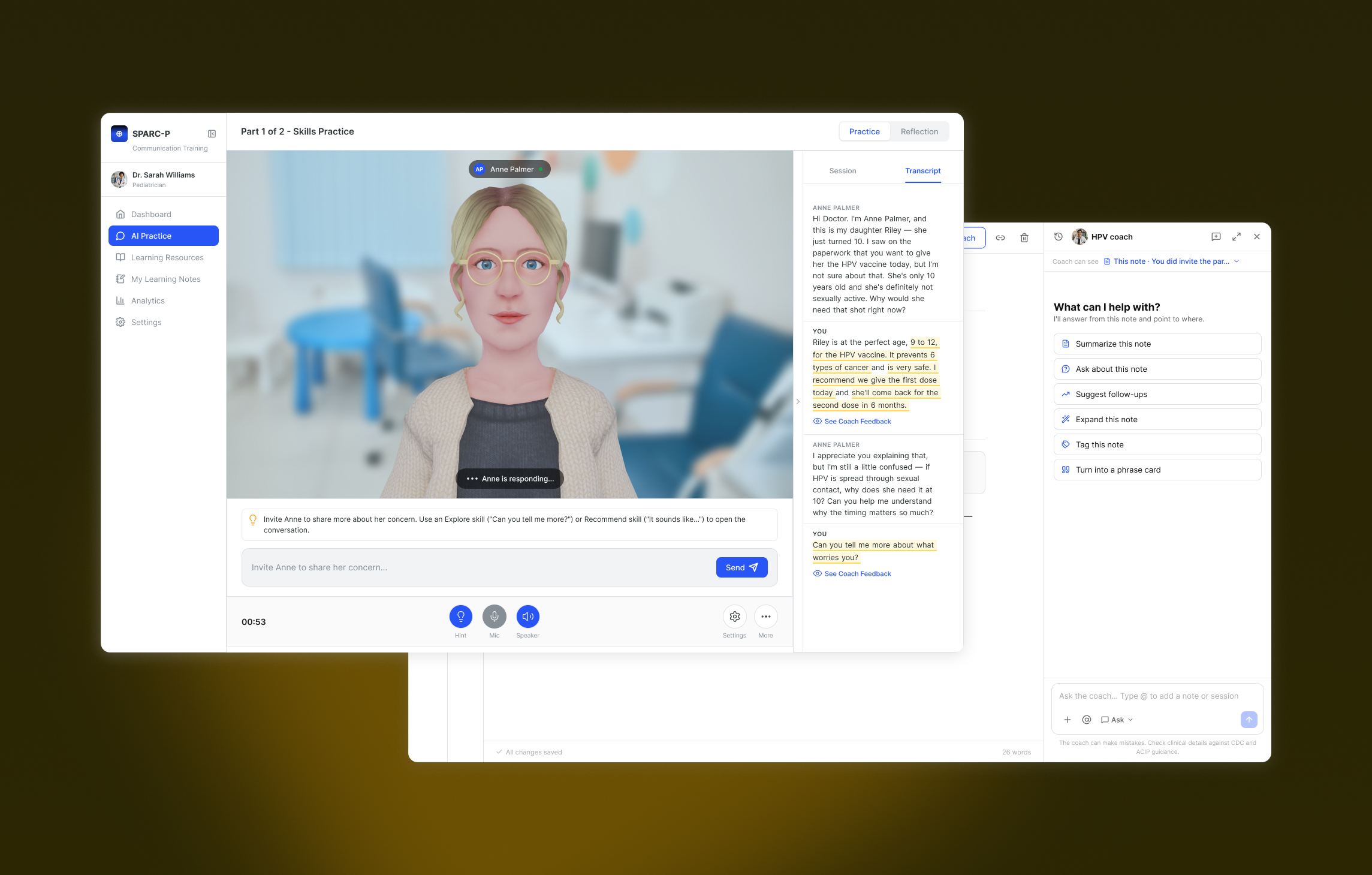
Task: Switch to the Reflection tab
Action: tap(919, 131)
